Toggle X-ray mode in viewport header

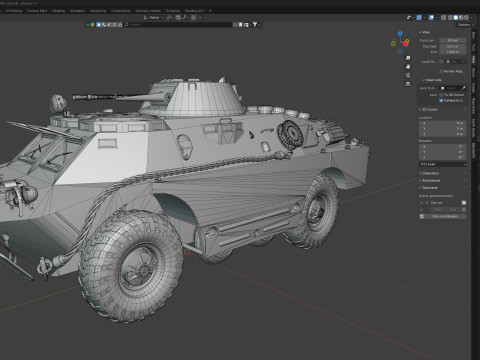point(443,17)
